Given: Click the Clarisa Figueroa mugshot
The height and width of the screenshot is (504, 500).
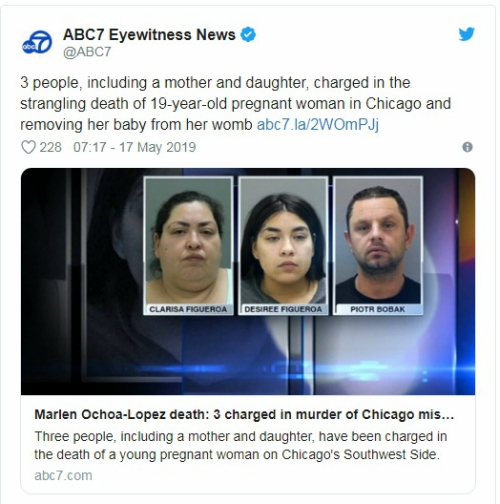Looking at the screenshot, I should pos(188,241).
